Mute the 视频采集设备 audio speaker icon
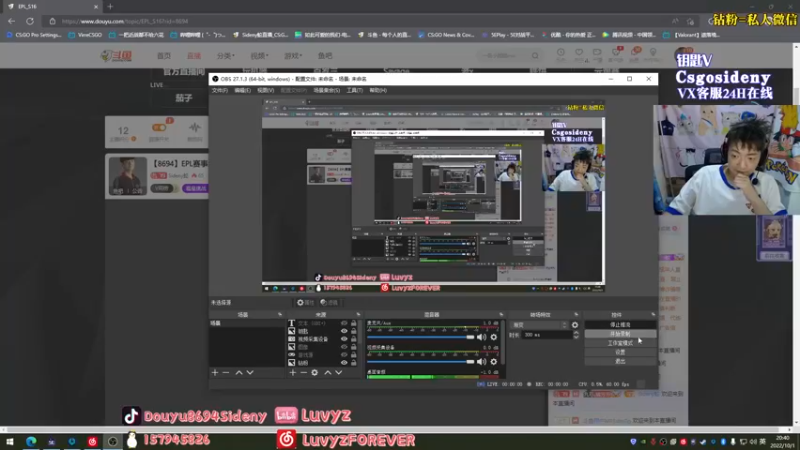 [482, 362]
